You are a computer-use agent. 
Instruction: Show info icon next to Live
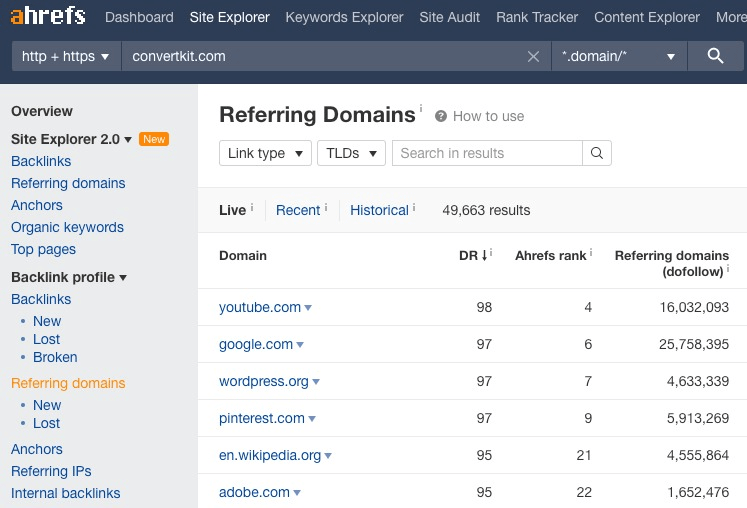click(252, 207)
